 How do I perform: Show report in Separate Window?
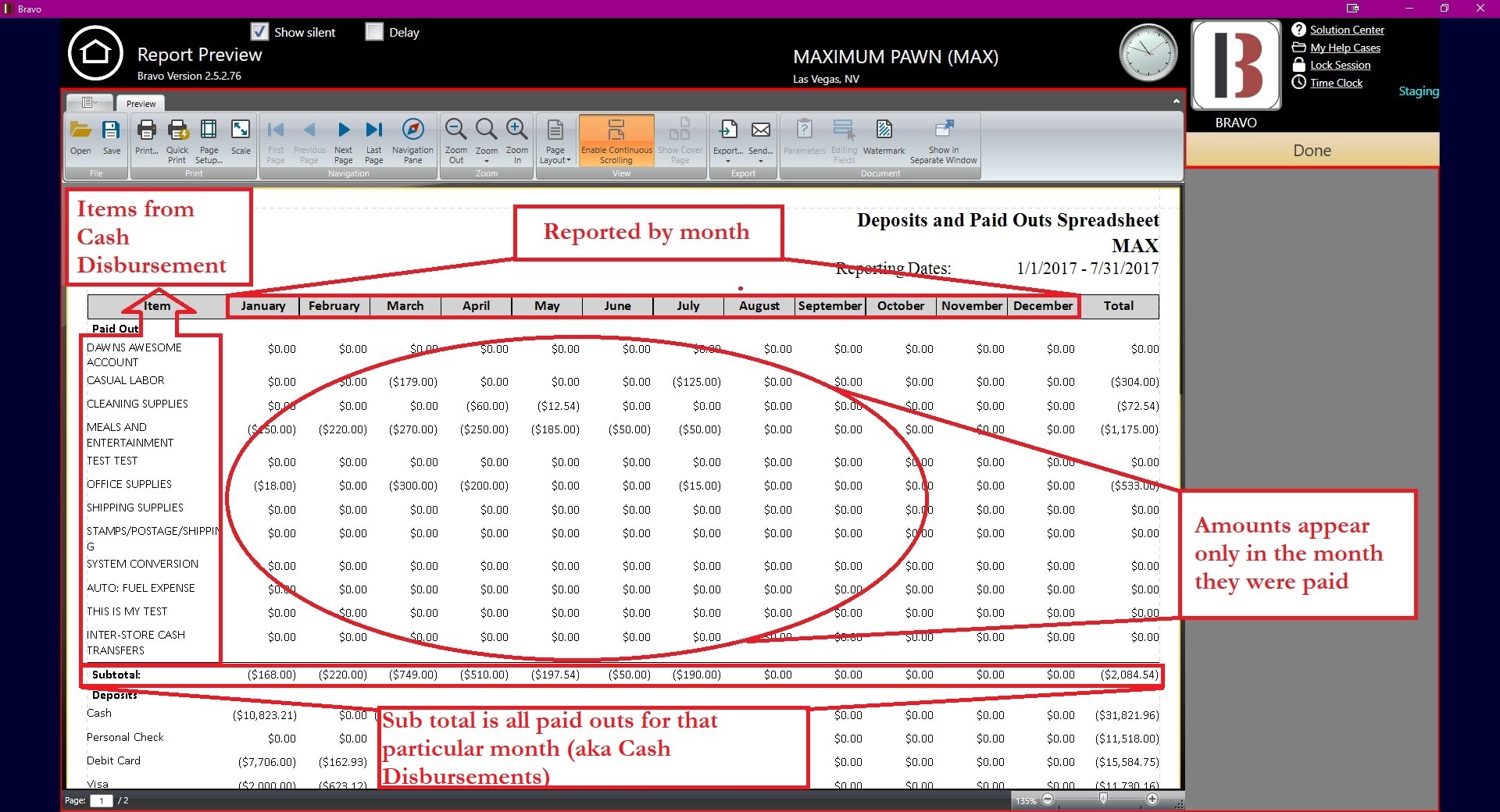tap(944, 141)
